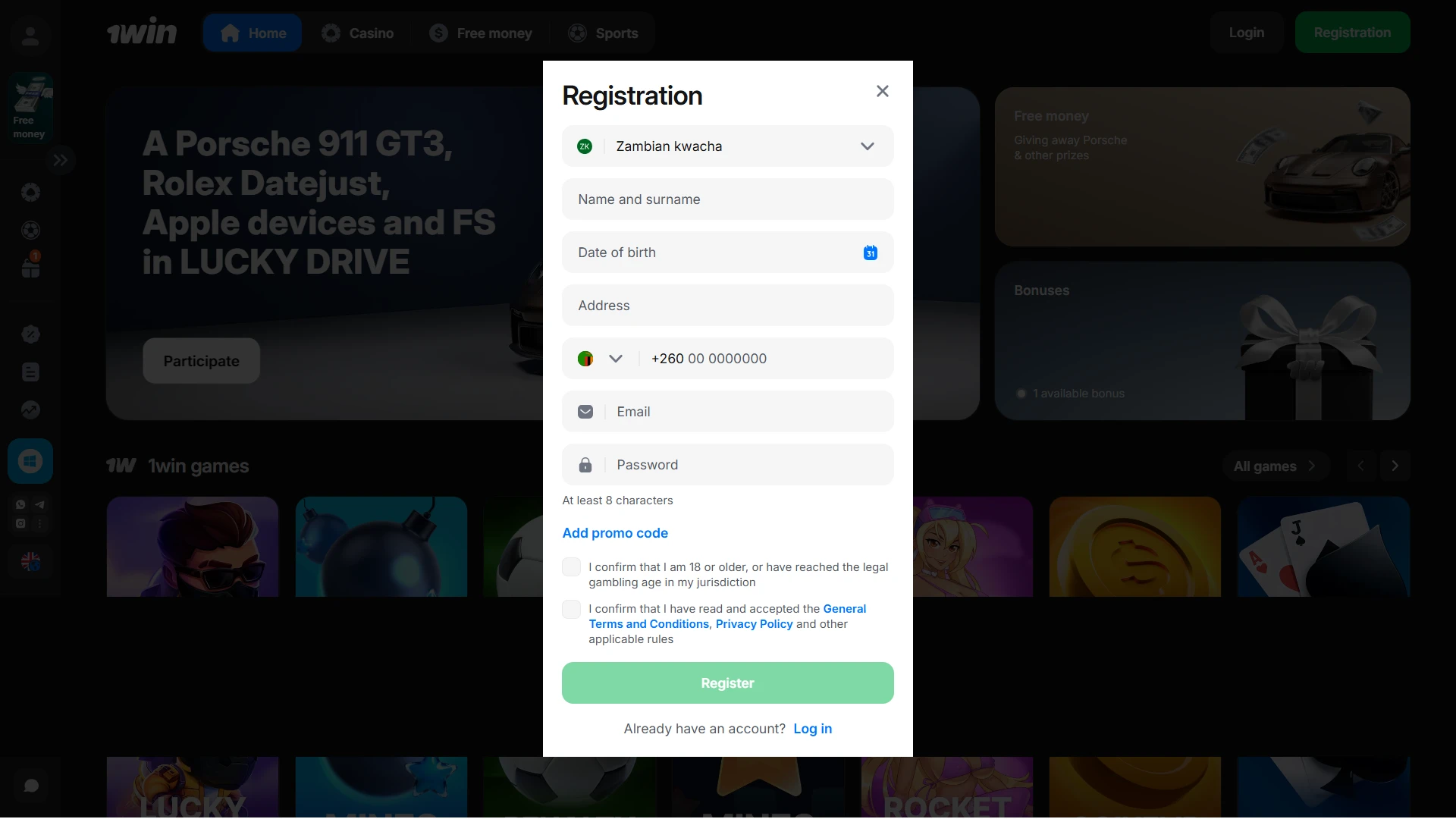The width and height of the screenshot is (1456, 819).
Task: Open the date of birth calendar picker
Action: 870,253
